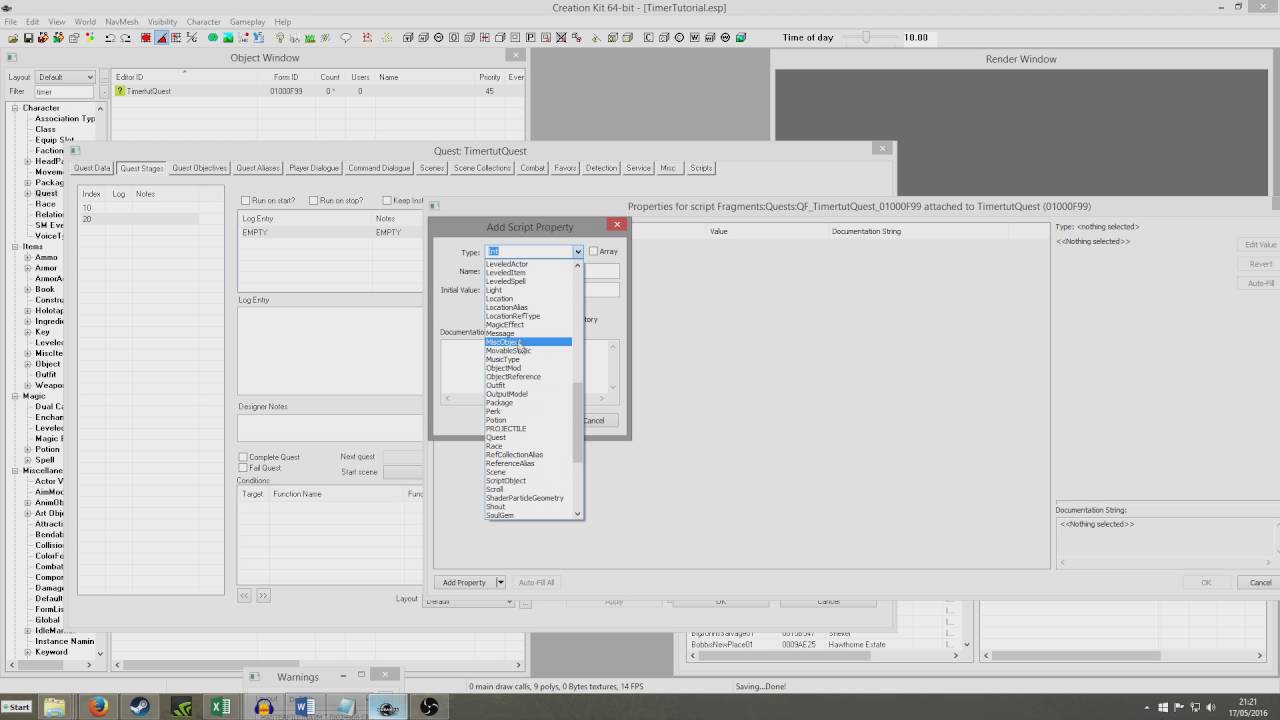Click the C box toolbar icon
Screen dimensions: 1280x720
[x=648, y=38]
